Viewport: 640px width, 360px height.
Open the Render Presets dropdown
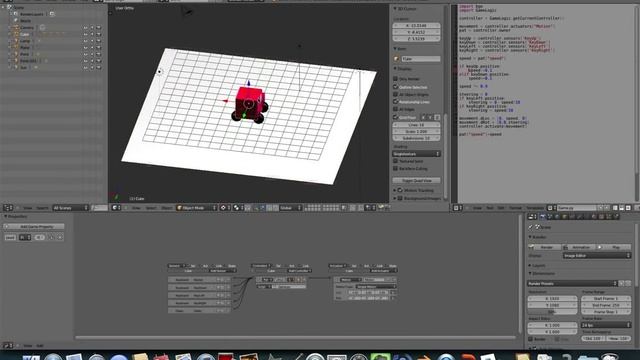click(x=572, y=283)
